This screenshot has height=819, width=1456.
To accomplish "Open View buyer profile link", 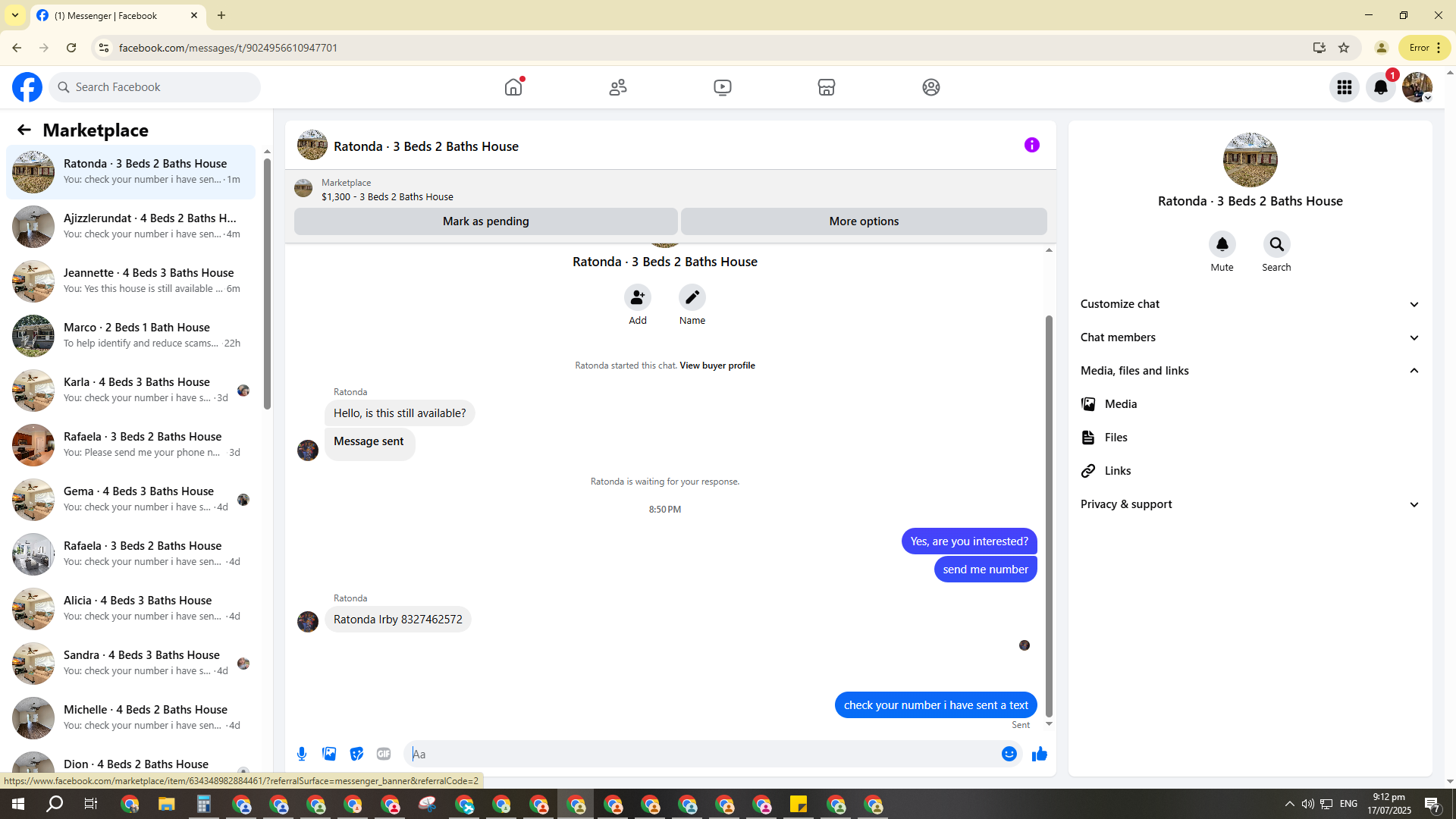I will [x=717, y=366].
